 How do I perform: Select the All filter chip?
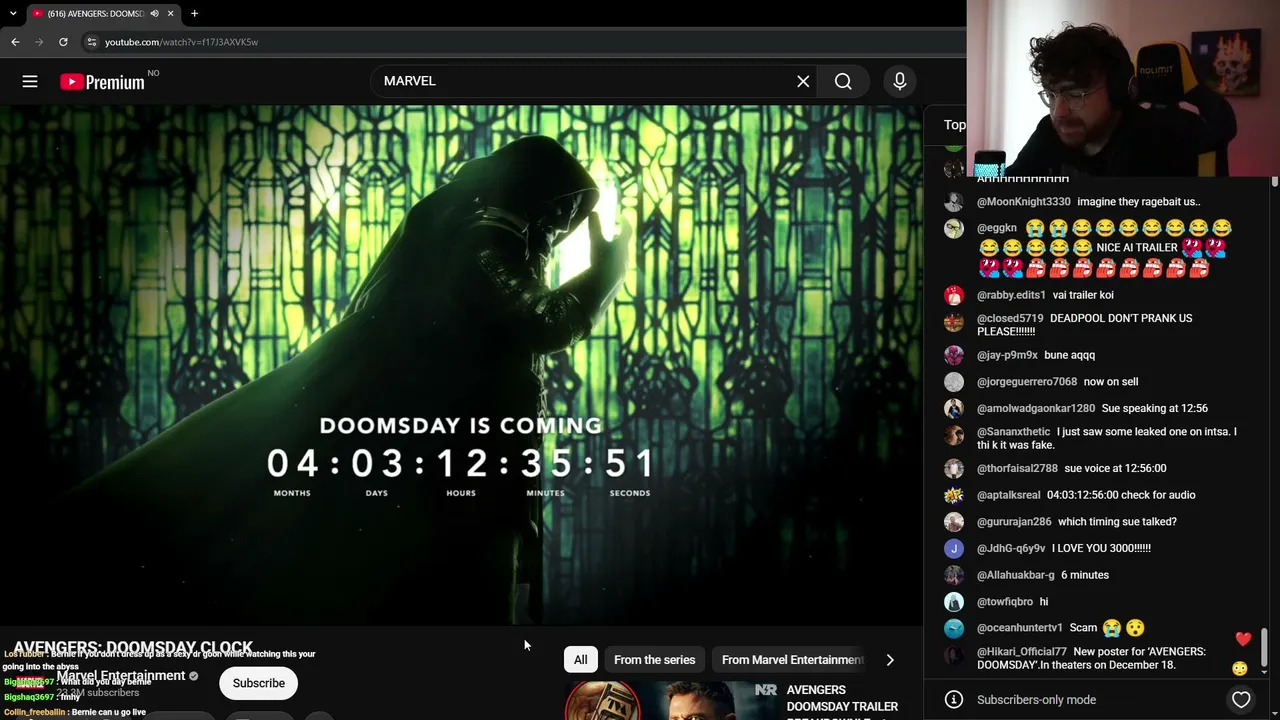(580, 660)
